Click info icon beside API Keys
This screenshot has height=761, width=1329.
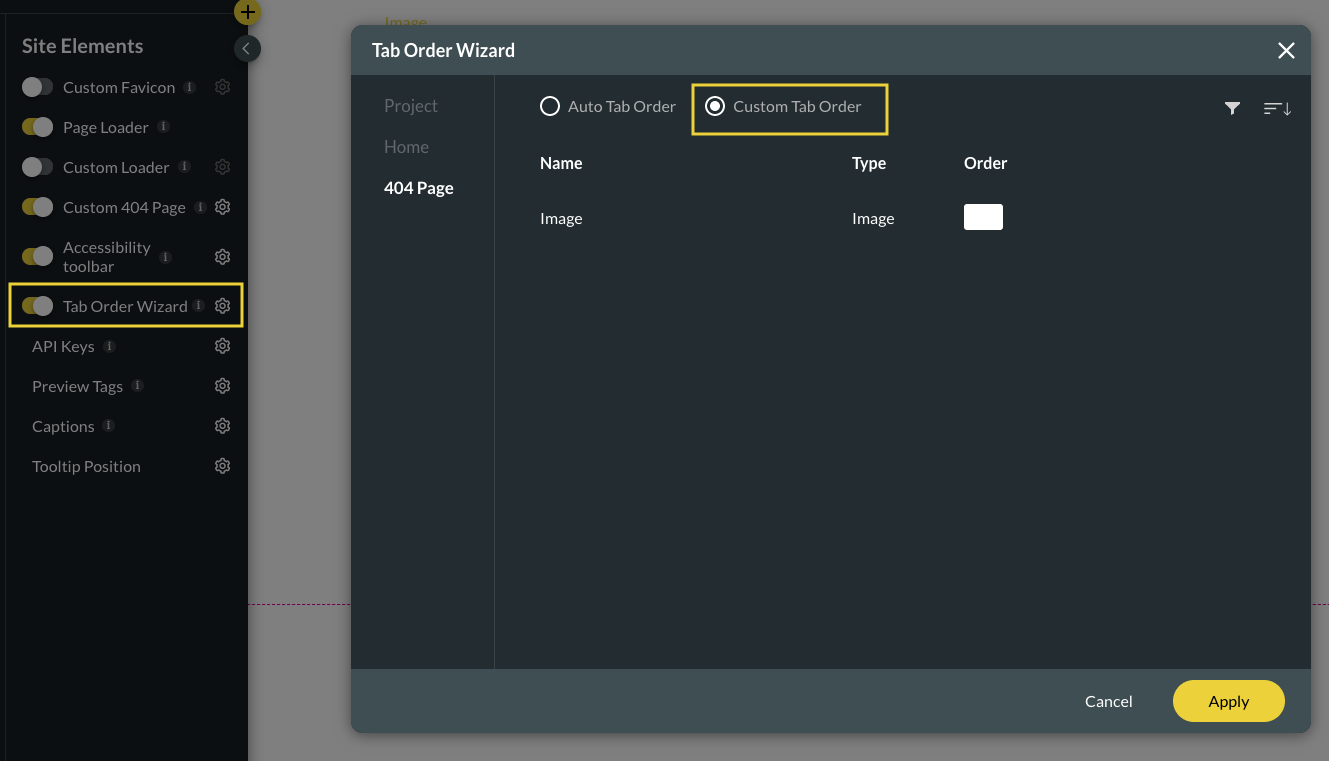[x=109, y=346]
